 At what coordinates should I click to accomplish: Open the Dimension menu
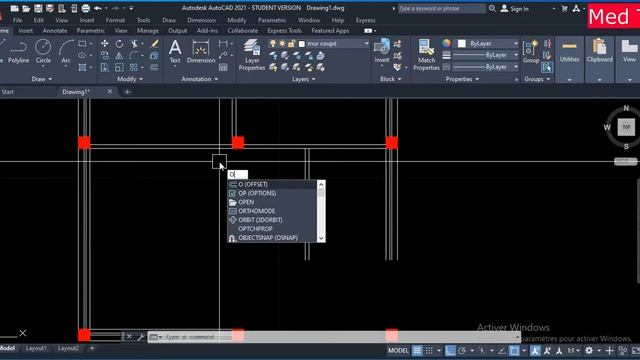[x=201, y=20]
